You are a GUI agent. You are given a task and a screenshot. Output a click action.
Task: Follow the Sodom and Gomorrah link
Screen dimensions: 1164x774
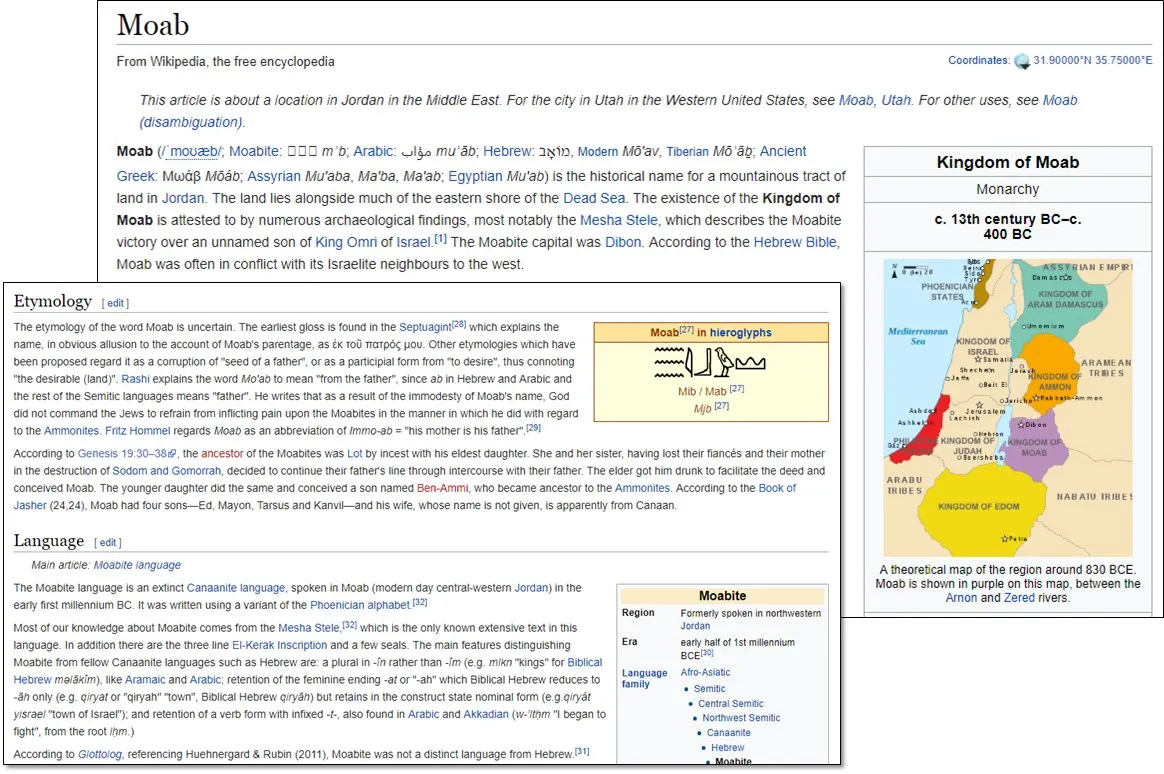click(x=166, y=471)
